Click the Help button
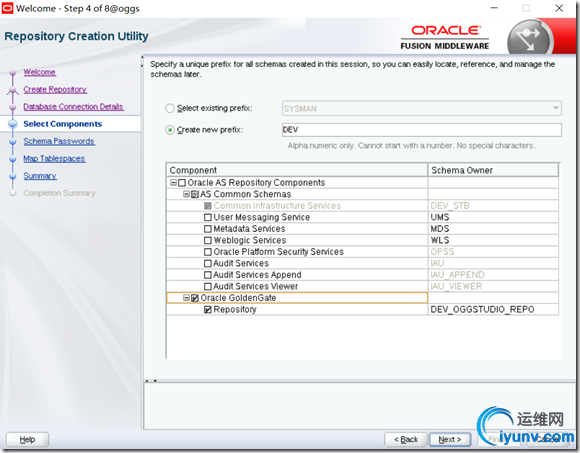The width and height of the screenshot is (580, 453). click(27, 440)
